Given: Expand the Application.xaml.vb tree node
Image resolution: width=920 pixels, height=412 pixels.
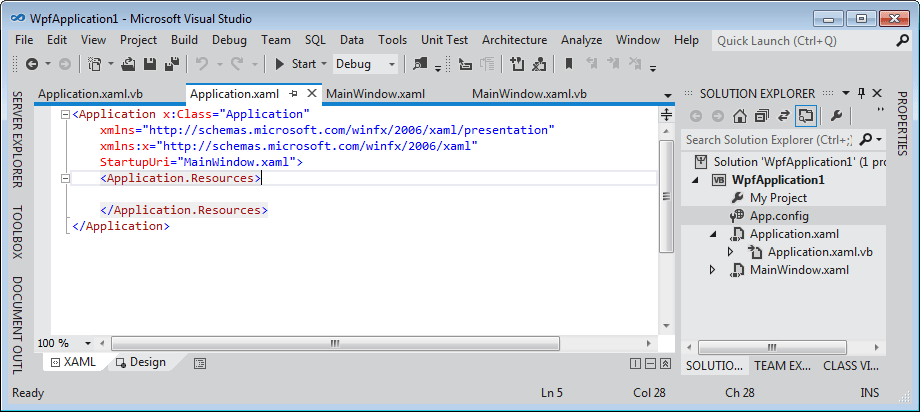Looking at the screenshot, I should (731, 252).
